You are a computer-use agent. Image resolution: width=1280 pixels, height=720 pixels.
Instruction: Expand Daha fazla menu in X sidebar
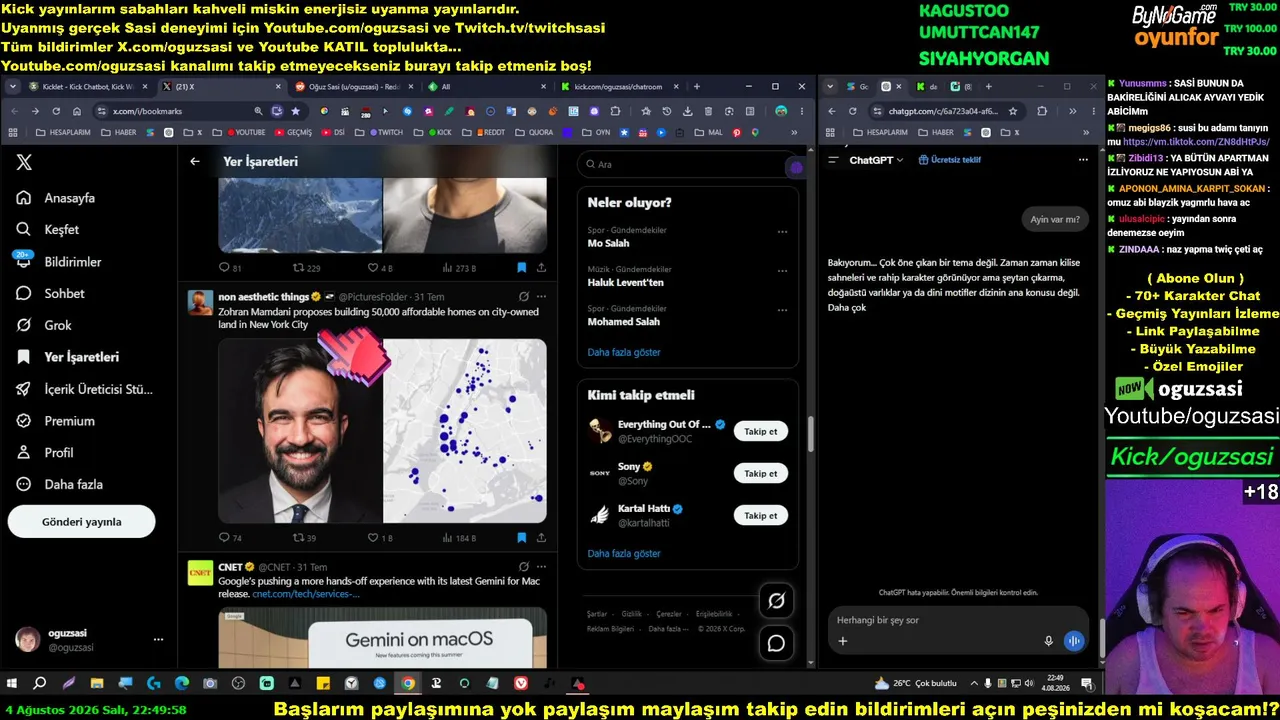coord(59,485)
